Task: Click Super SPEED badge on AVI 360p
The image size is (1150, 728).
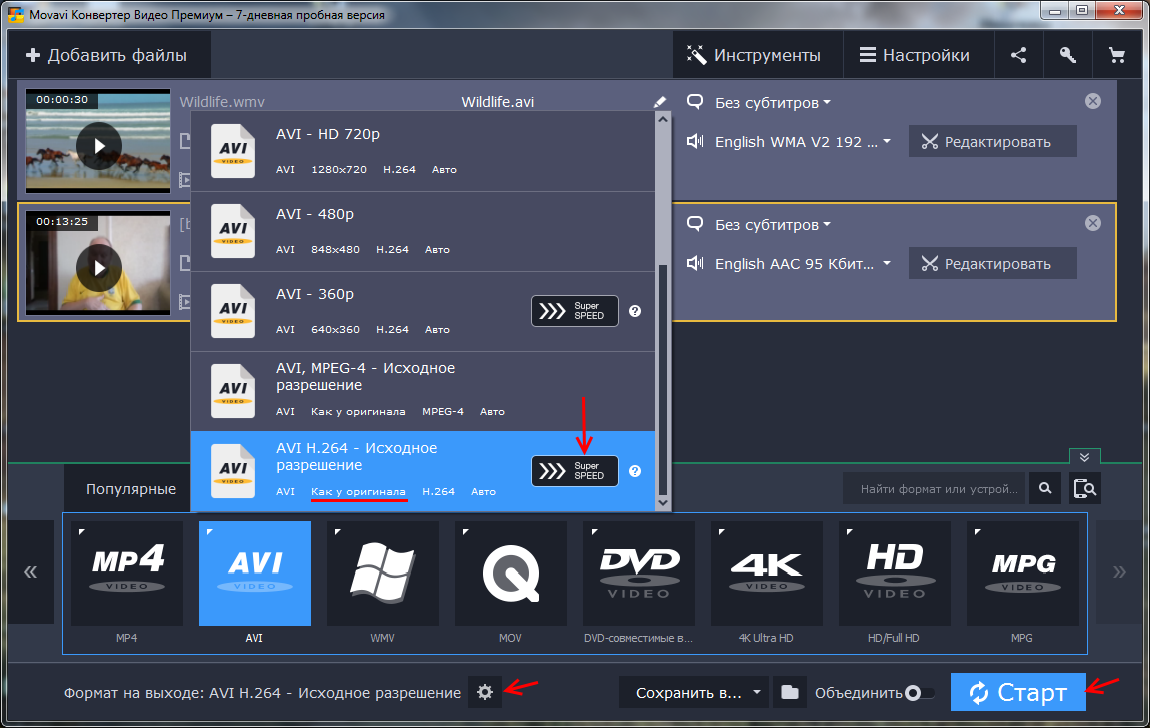Action: coord(574,311)
